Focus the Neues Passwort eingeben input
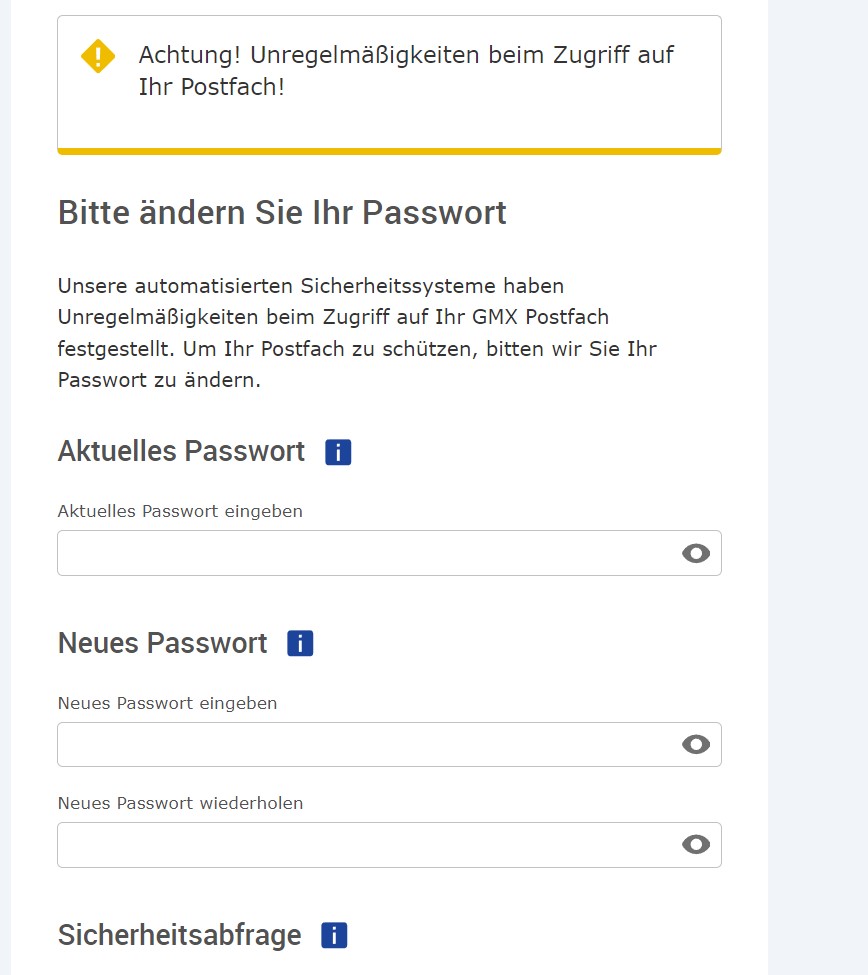 389,744
